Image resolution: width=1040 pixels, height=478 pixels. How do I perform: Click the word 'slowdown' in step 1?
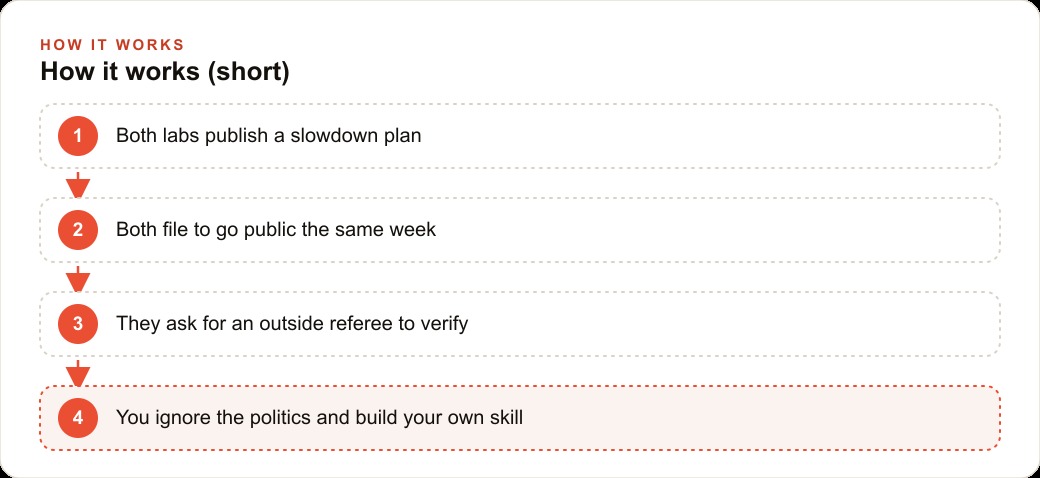[x=335, y=136]
